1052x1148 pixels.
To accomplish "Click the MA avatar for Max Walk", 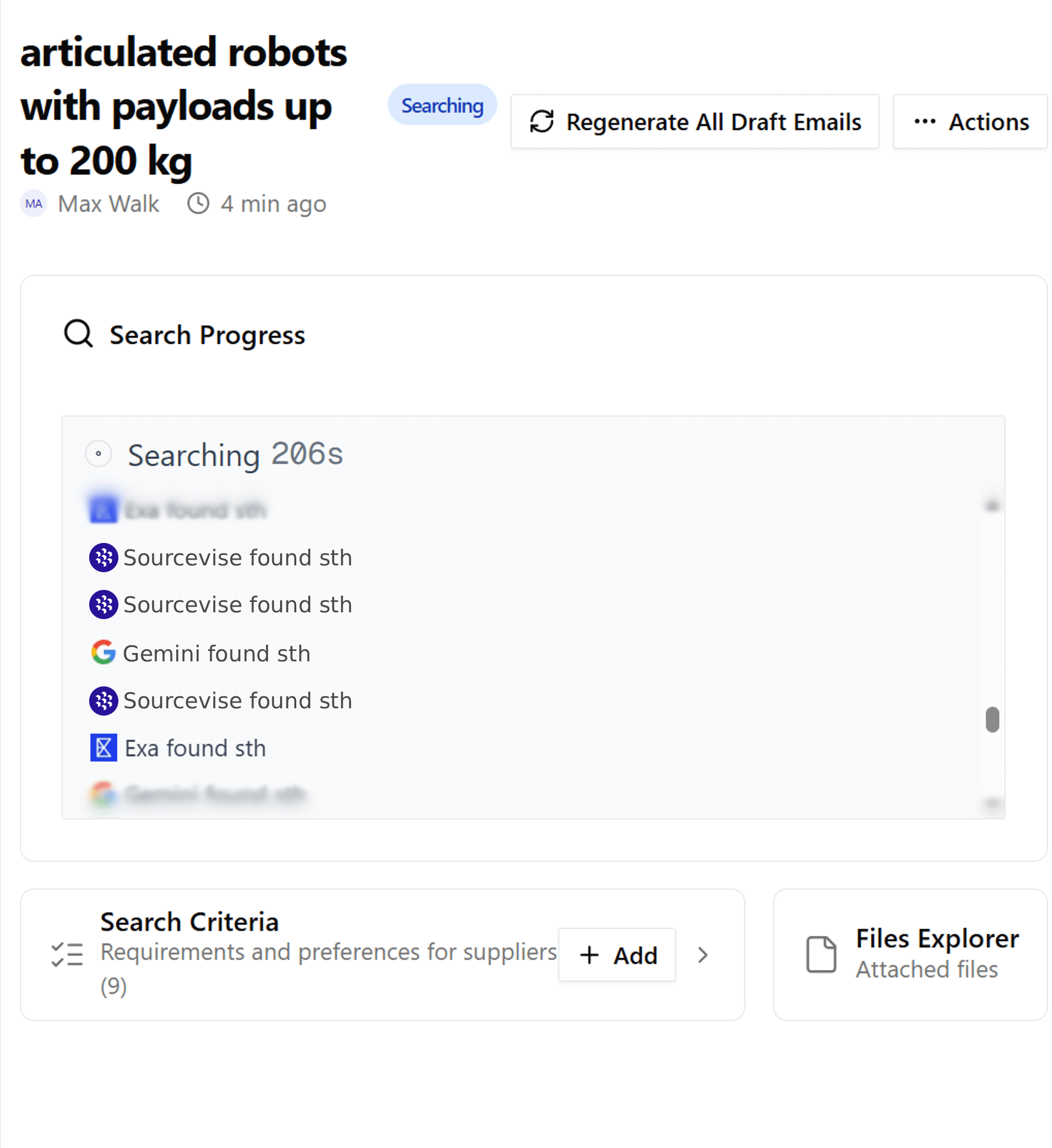I will (33, 203).
